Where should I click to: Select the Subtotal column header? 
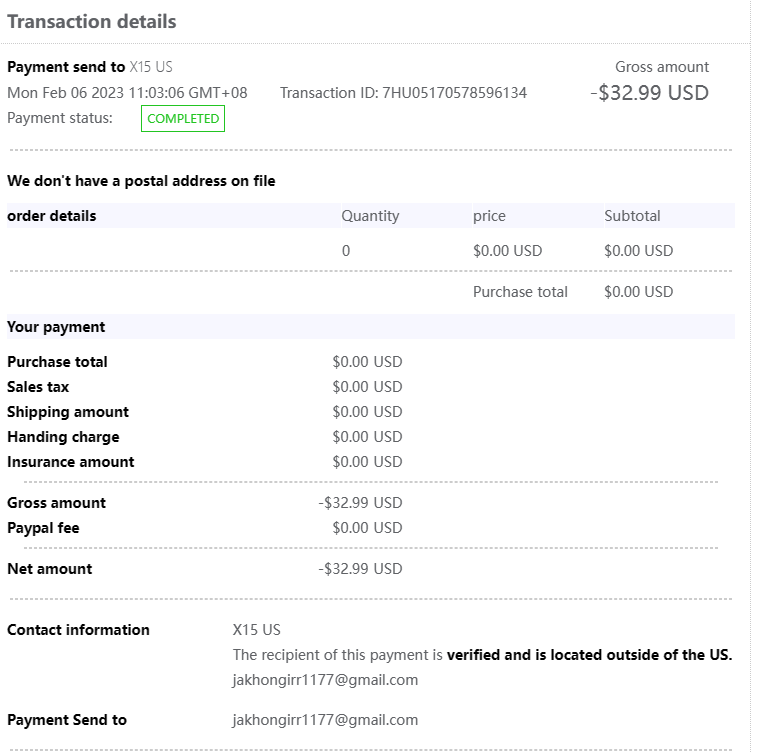[x=632, y=216]
